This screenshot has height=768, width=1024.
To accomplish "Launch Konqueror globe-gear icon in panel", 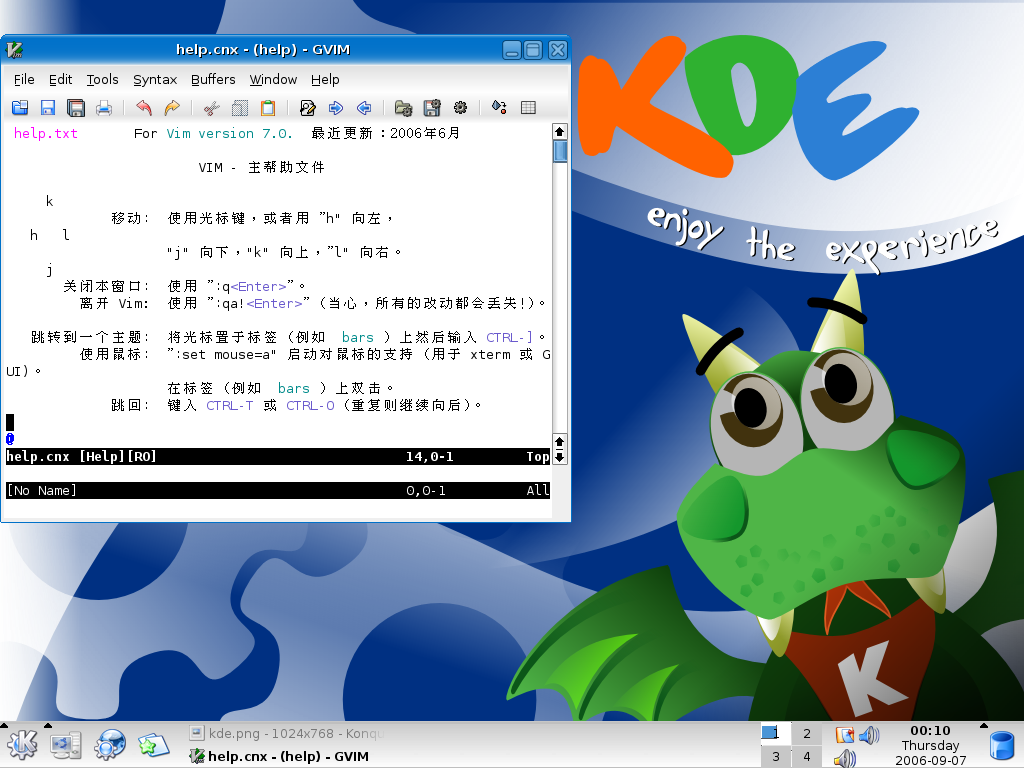I will pyautogui.click(x=110, y=745).
